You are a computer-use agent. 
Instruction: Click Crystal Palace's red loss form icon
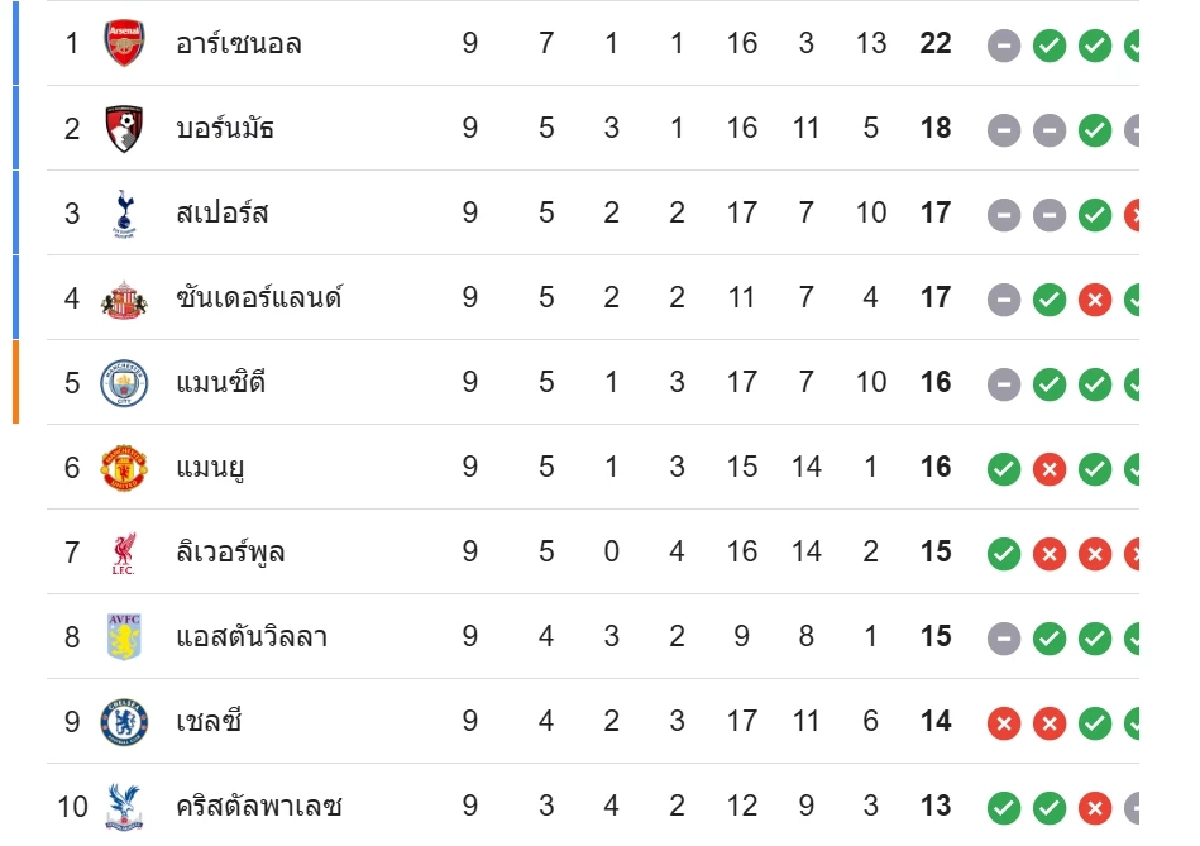(x=1095, y=806)
